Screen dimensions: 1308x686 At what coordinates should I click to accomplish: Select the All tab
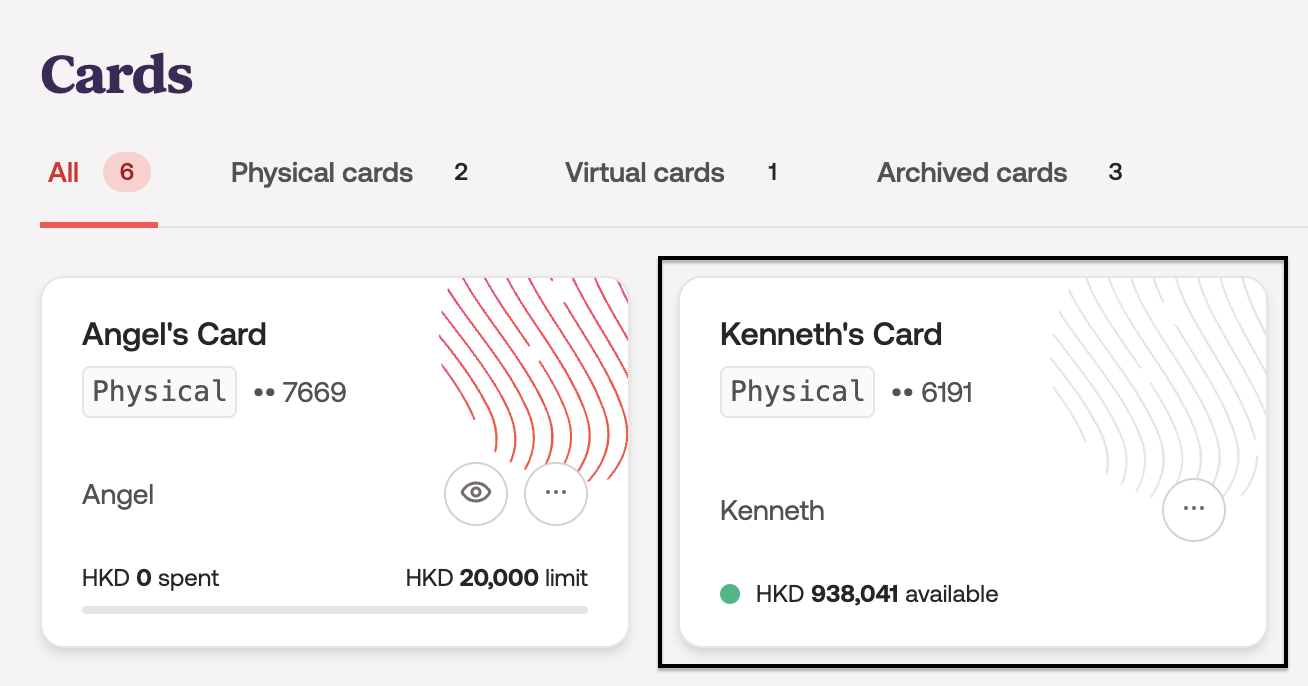tap(64, 173)
